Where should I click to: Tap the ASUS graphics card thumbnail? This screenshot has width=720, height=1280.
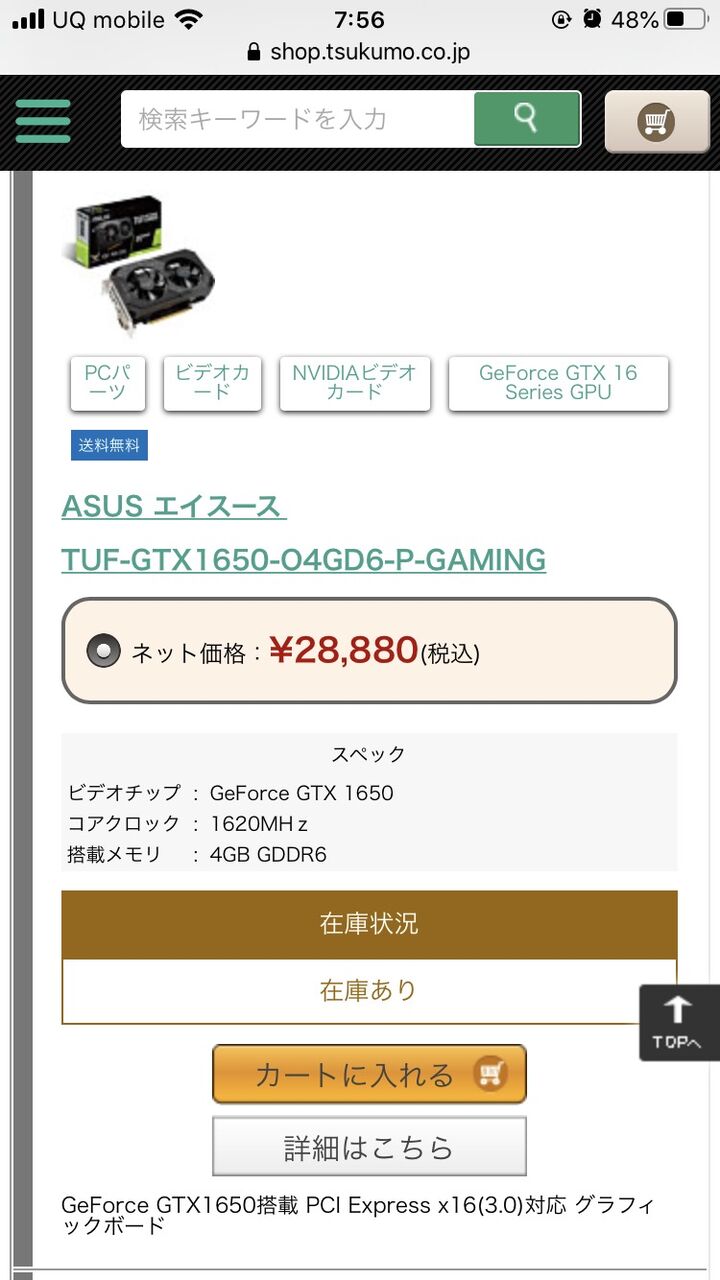point(139,263)
